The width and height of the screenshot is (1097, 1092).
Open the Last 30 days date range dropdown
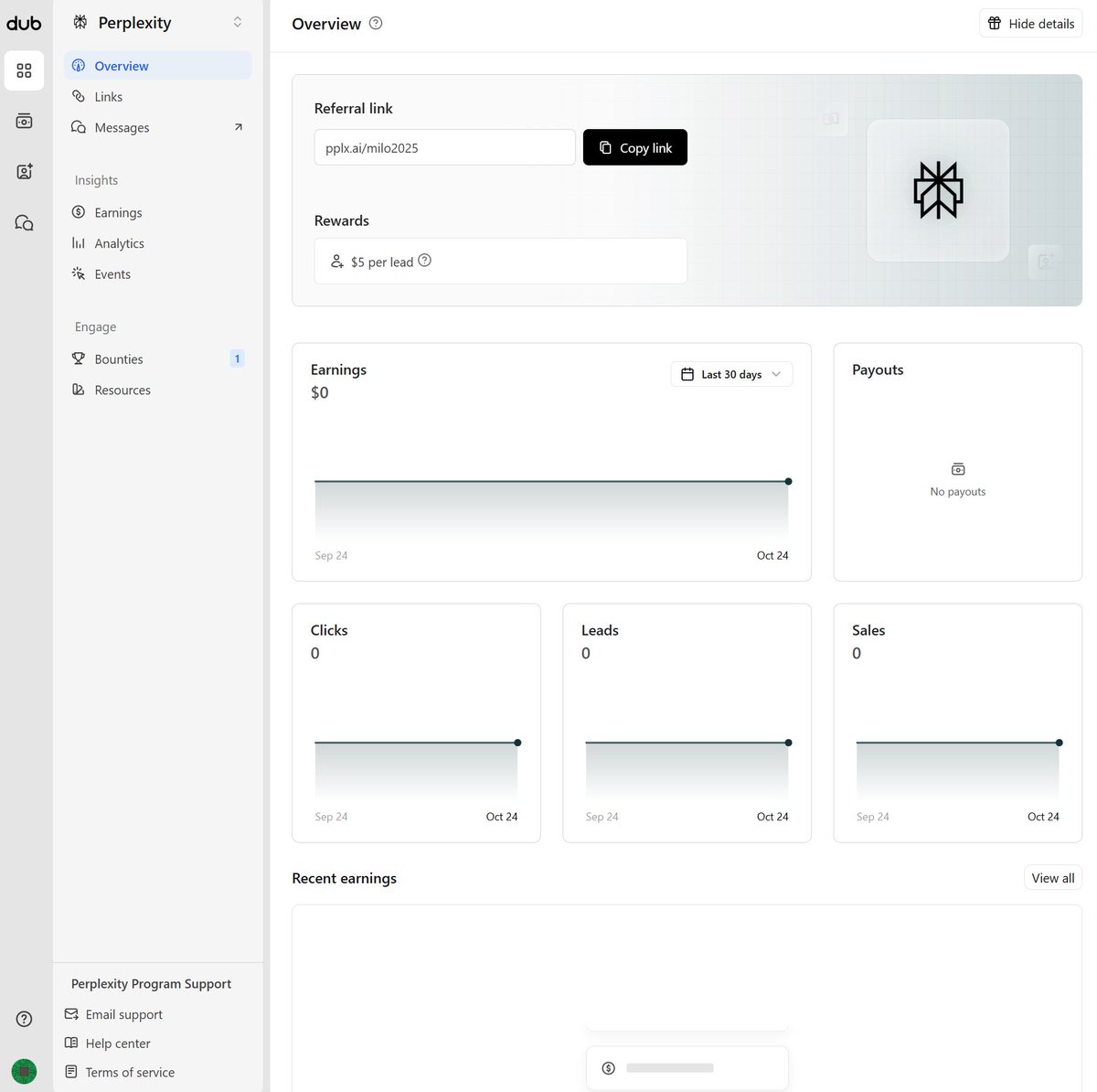click(x=732, y=374)
